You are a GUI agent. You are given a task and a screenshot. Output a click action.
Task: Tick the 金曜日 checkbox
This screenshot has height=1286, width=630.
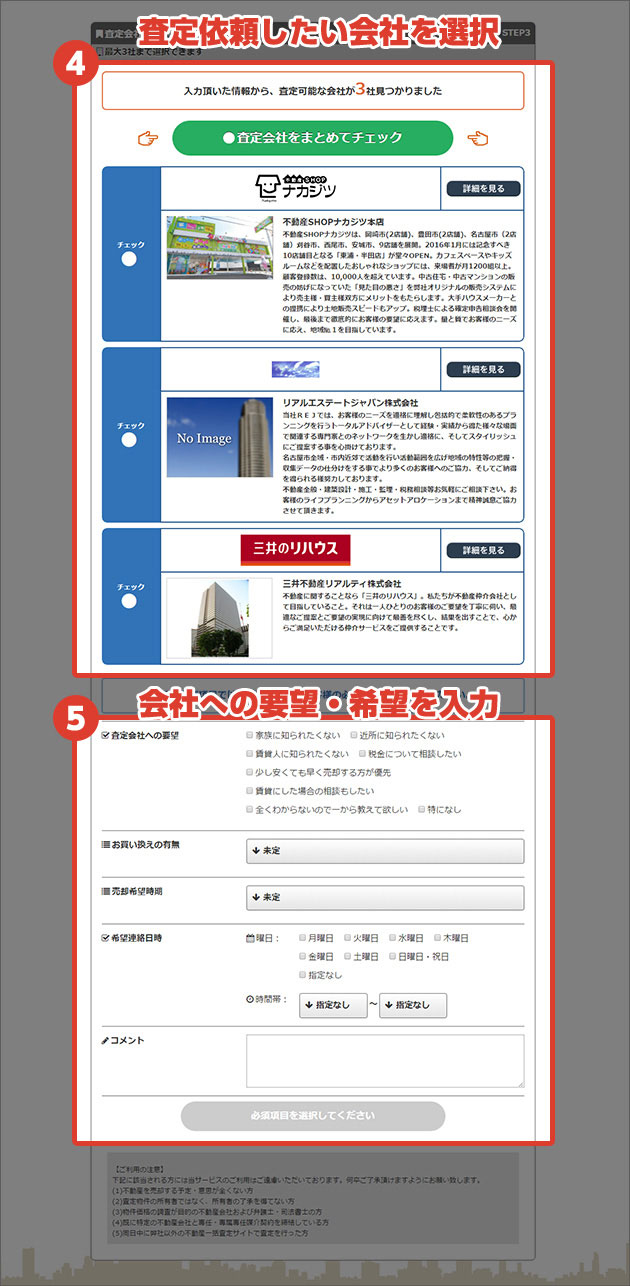point(304,956)
